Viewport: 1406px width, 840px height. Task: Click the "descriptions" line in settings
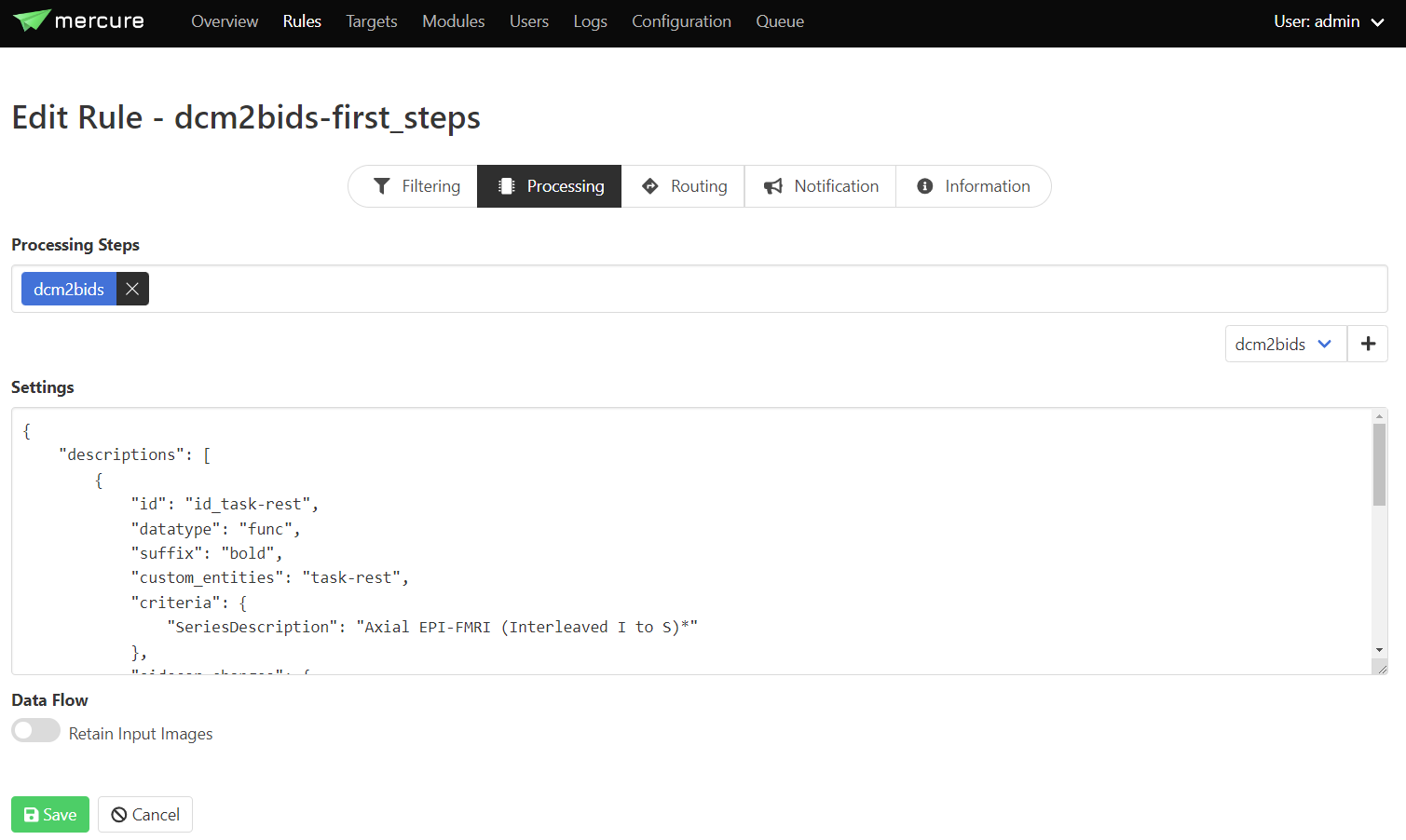134,454
